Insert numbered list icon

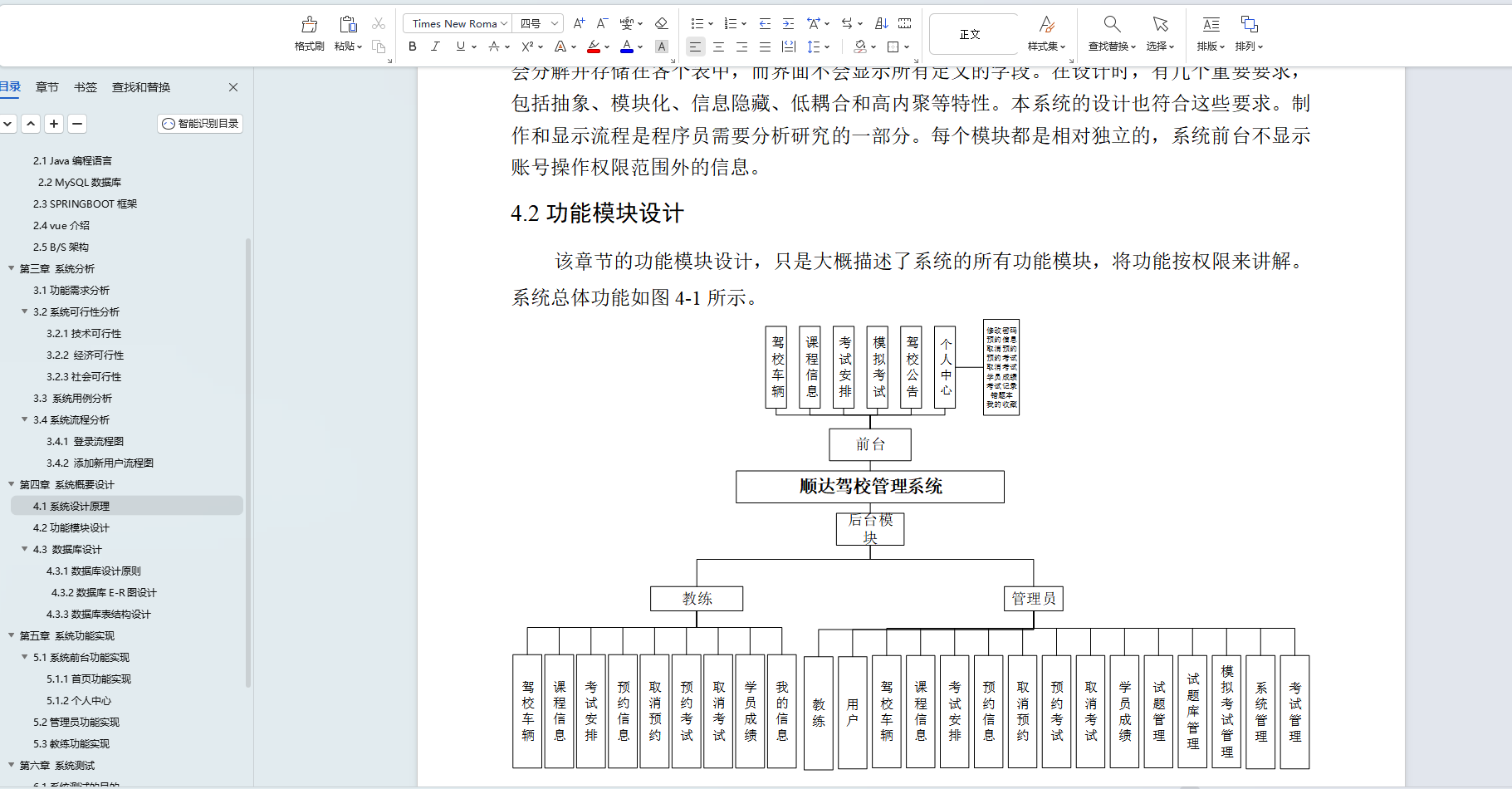[x=731, y=23]
